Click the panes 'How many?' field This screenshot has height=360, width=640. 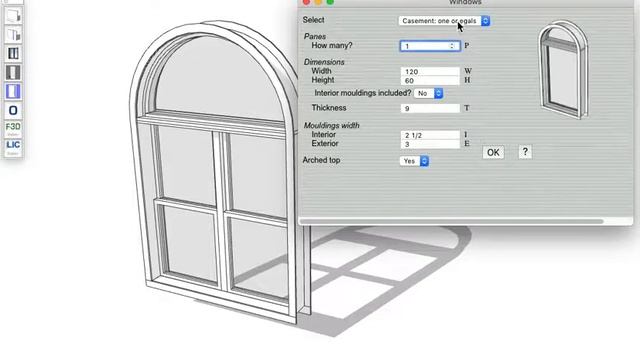430,46
